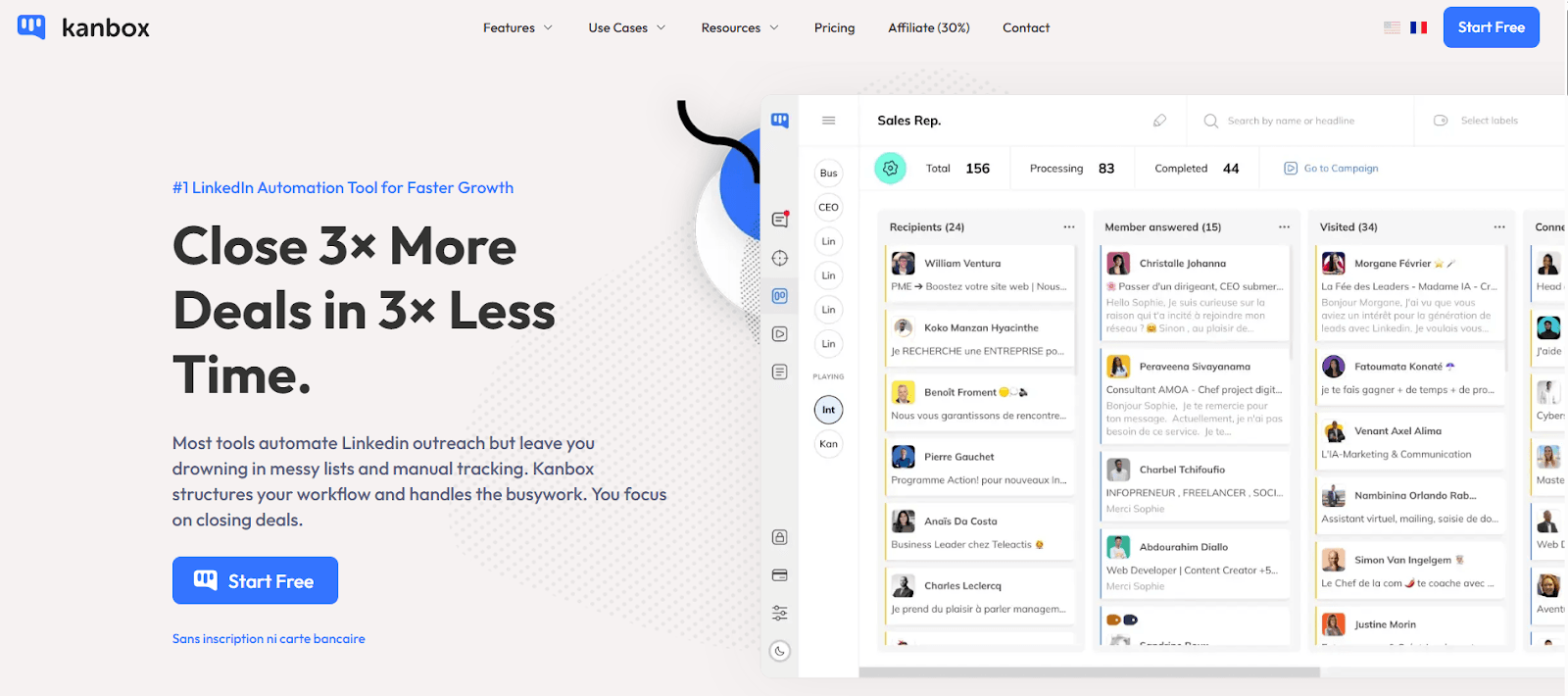Go to Affiliate (30%) page
Screen dimensions: 1568x696
pos(928,27)
